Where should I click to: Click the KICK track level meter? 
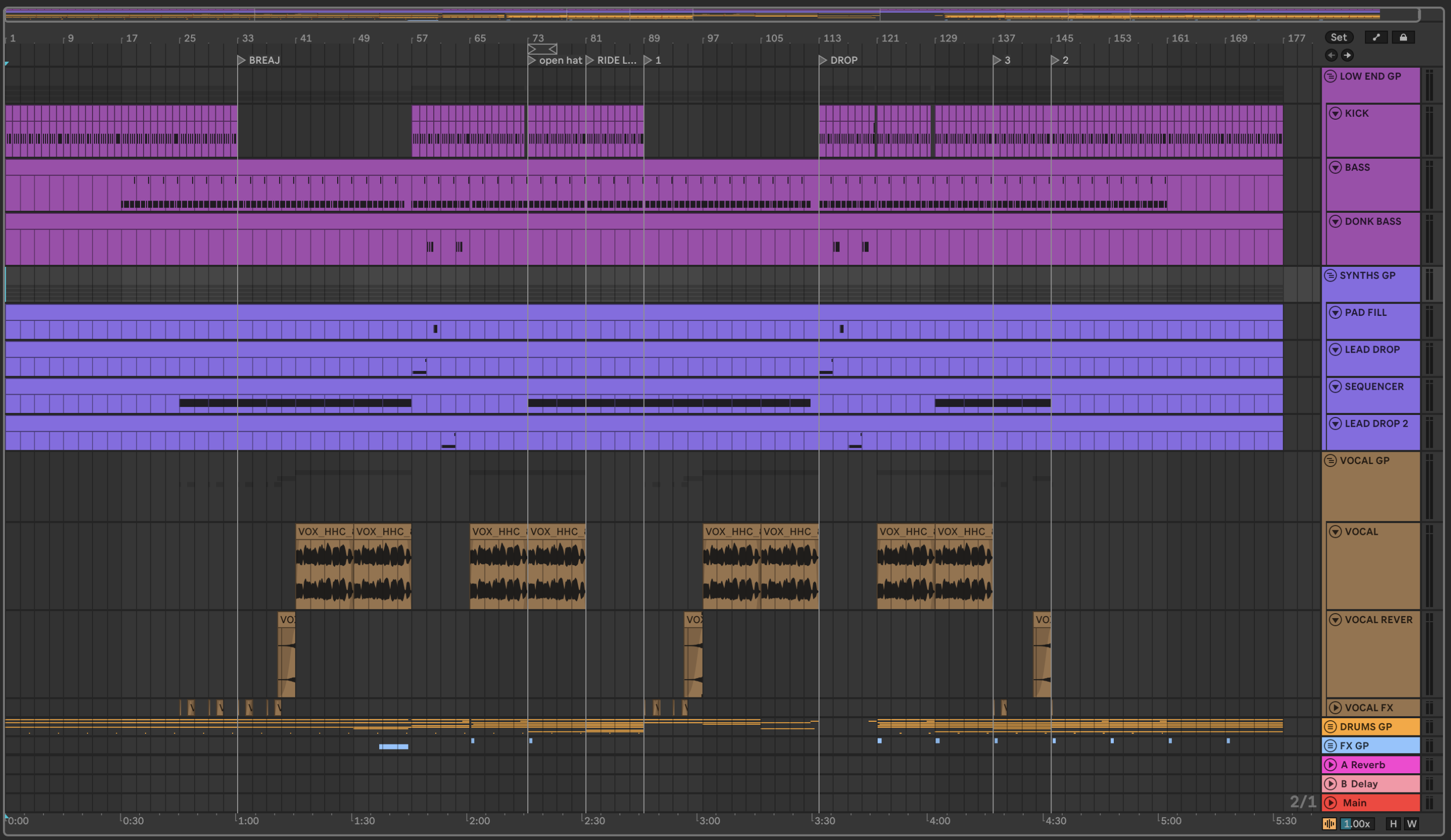tap(1429, 131)
